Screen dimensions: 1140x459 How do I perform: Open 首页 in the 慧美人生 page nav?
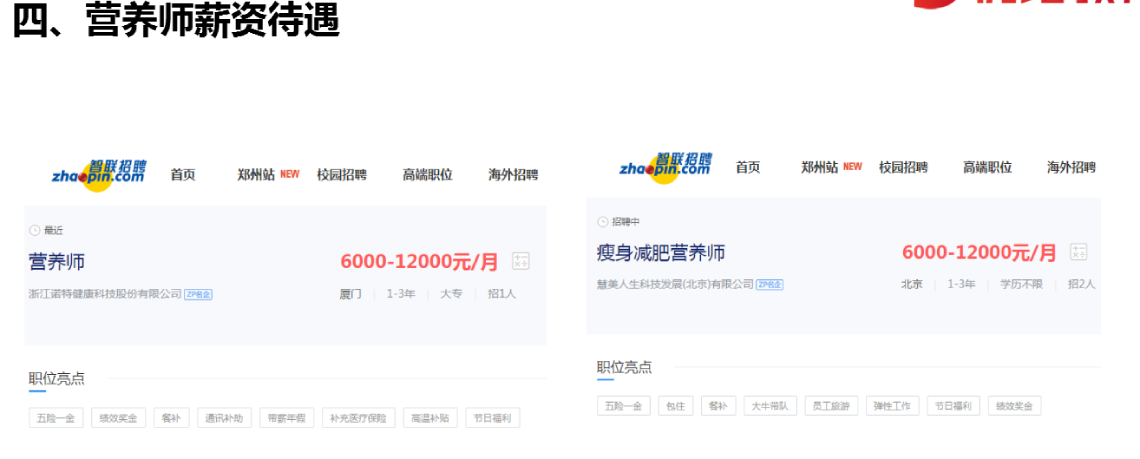coord(747,167)
